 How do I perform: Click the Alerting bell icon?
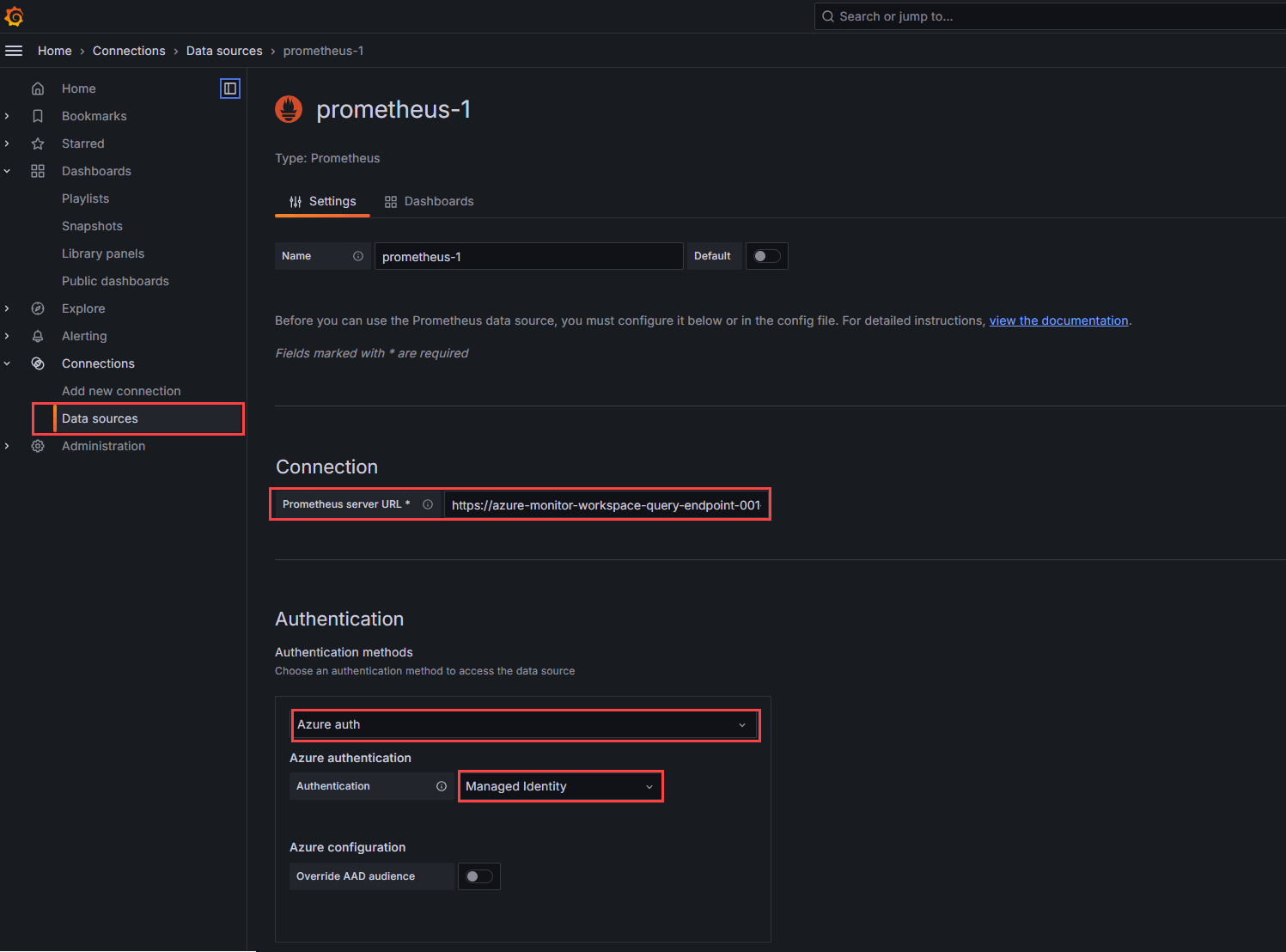point(38,335)
